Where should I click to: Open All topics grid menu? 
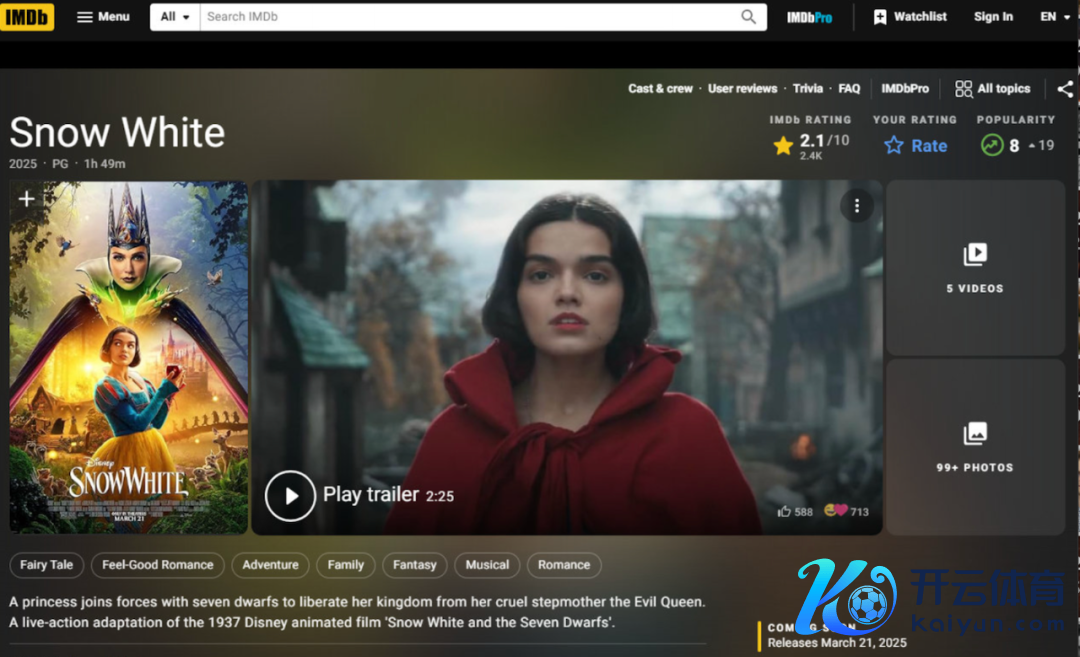click(x=992, y=89)
